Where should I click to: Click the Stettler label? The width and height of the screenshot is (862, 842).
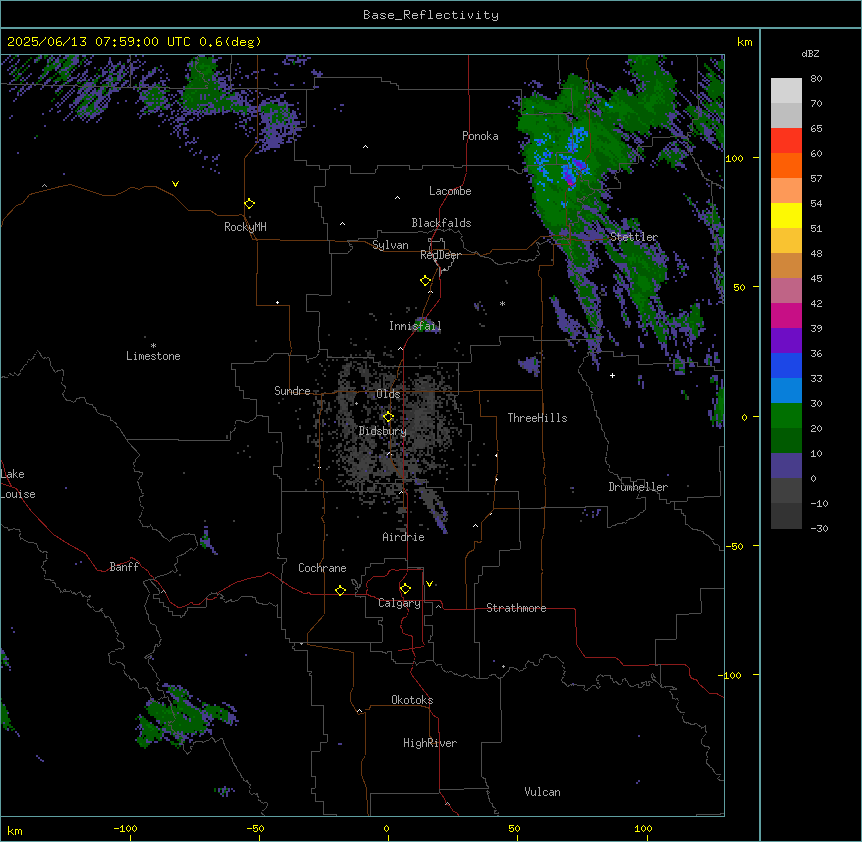(x=634, y=237)
